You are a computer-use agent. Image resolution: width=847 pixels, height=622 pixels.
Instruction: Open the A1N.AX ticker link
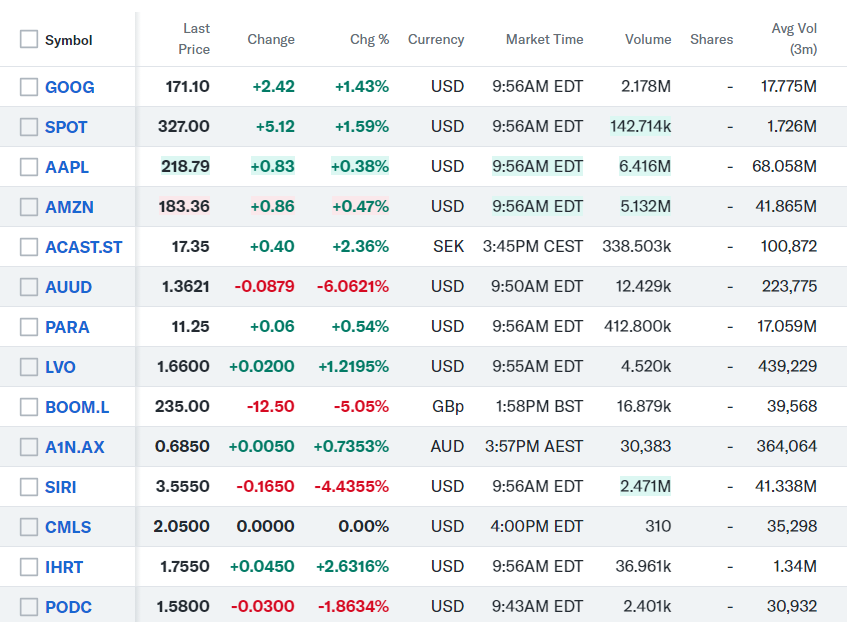pyautogui.click(x=75, y=447)
